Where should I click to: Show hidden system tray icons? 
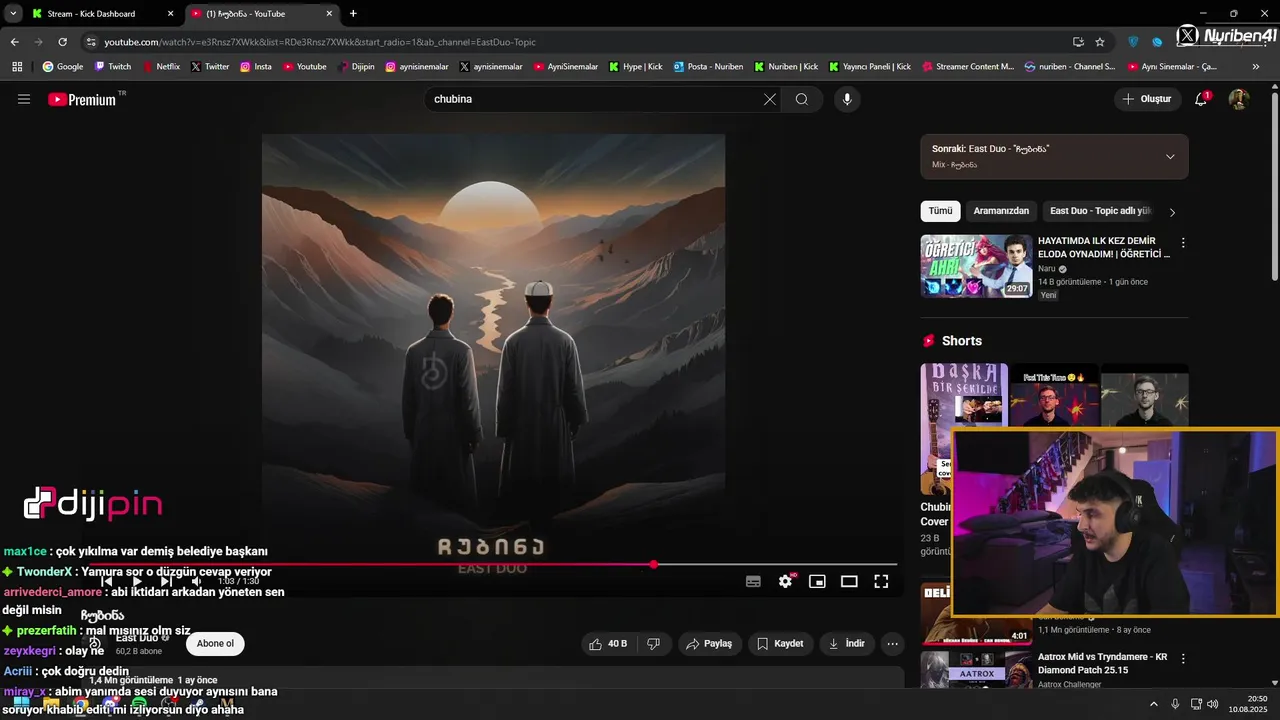click(x=1153, y=704)
